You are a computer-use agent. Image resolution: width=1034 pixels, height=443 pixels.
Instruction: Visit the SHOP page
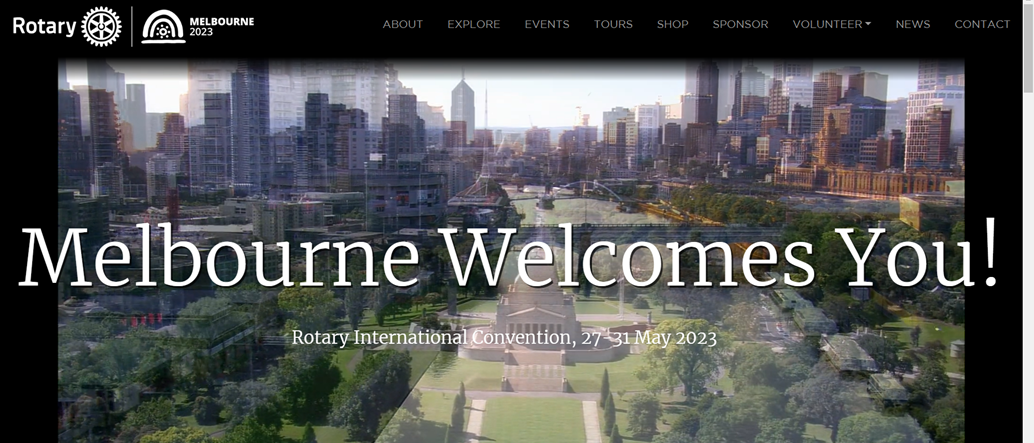672,24
